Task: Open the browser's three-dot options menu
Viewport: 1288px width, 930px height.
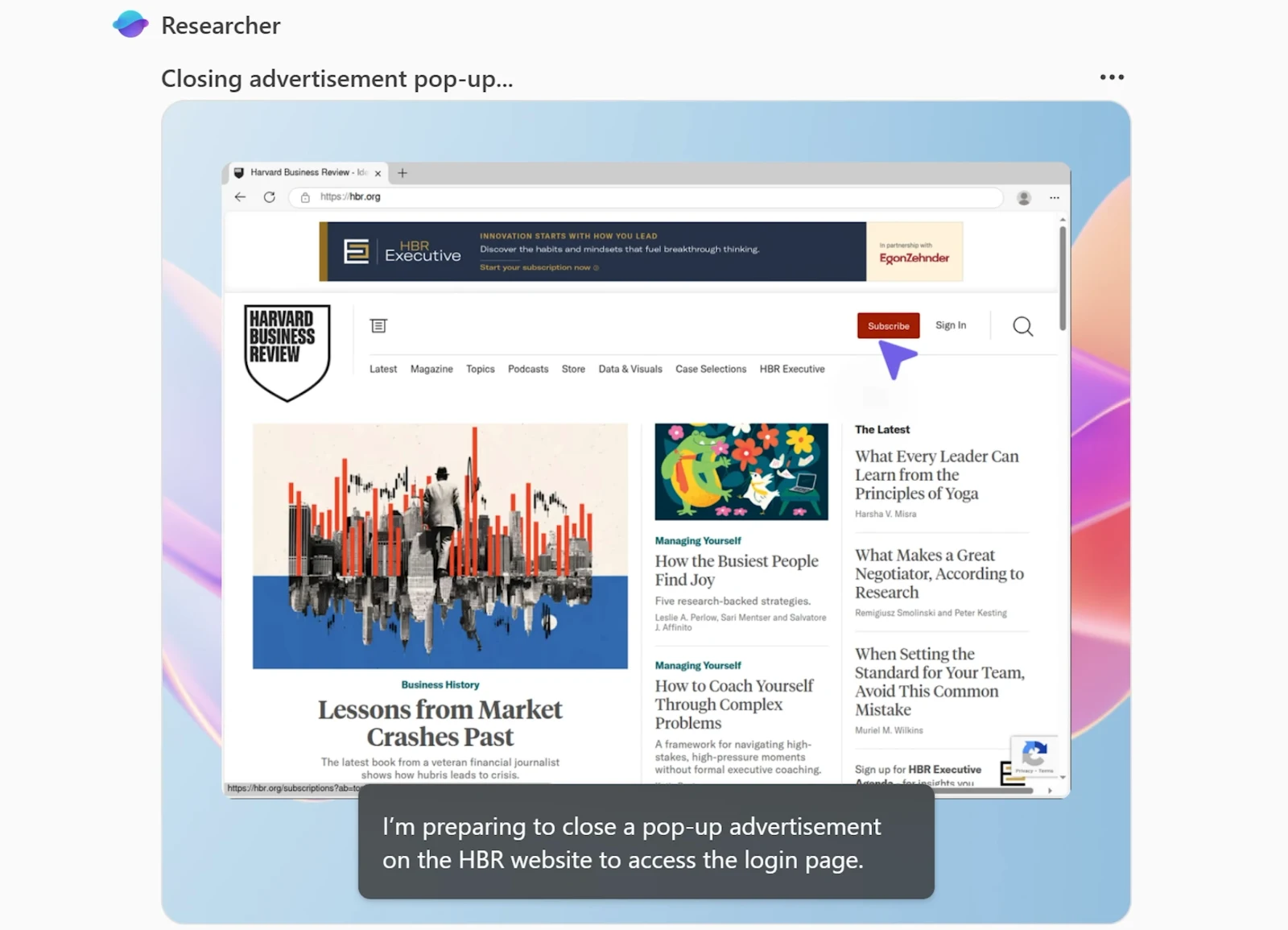Action: click(1055, 197)
